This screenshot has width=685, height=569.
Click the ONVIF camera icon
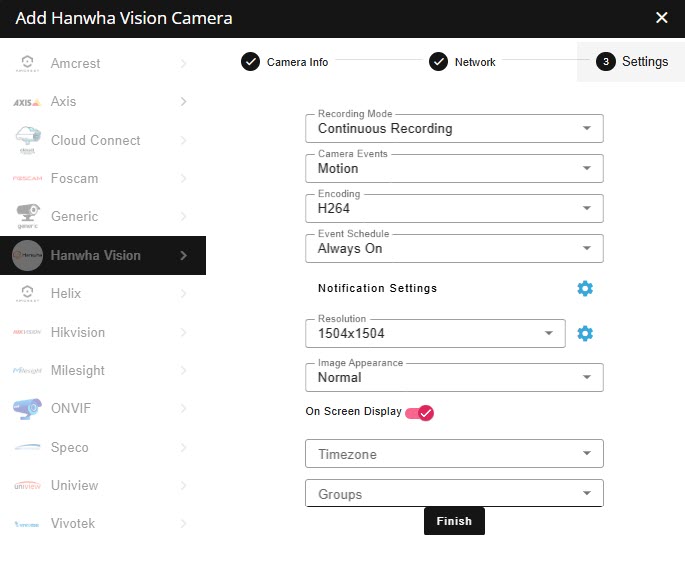coord(27,409)
